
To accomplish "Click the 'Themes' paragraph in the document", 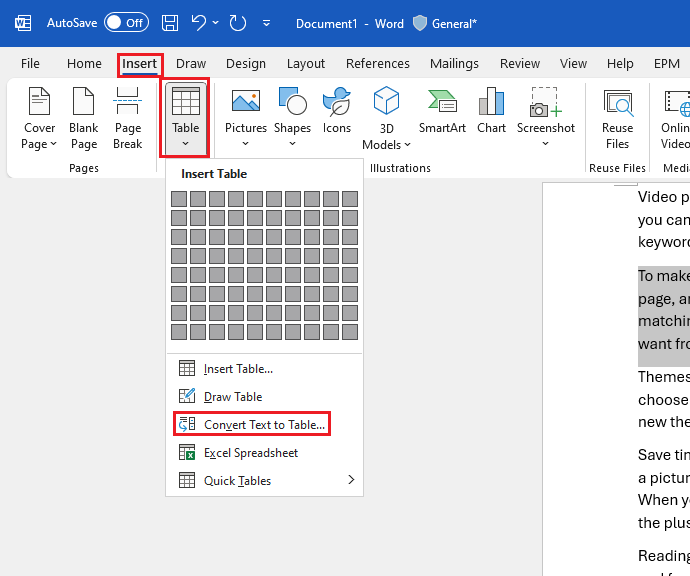I will pos(664,400).
